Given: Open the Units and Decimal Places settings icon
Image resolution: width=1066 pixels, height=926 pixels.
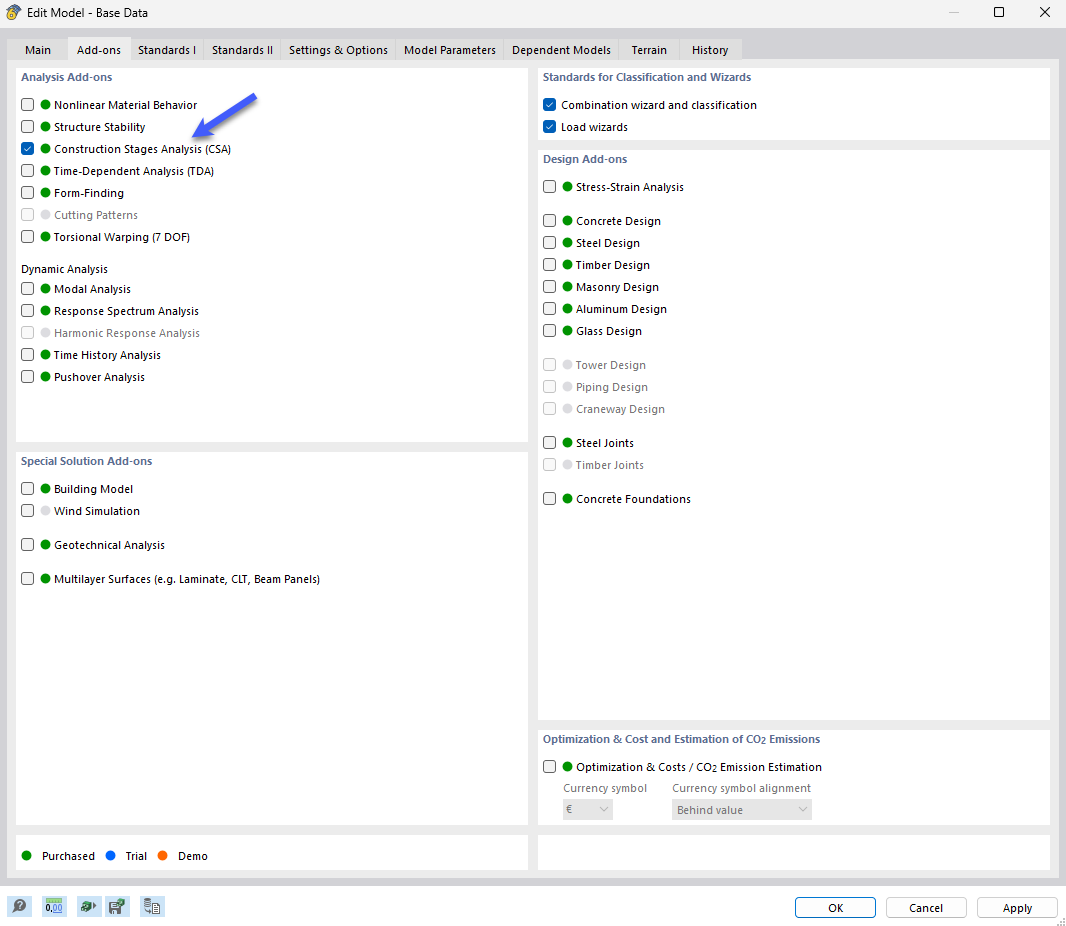Looking at the screenshot, I should tap(54, 906).
